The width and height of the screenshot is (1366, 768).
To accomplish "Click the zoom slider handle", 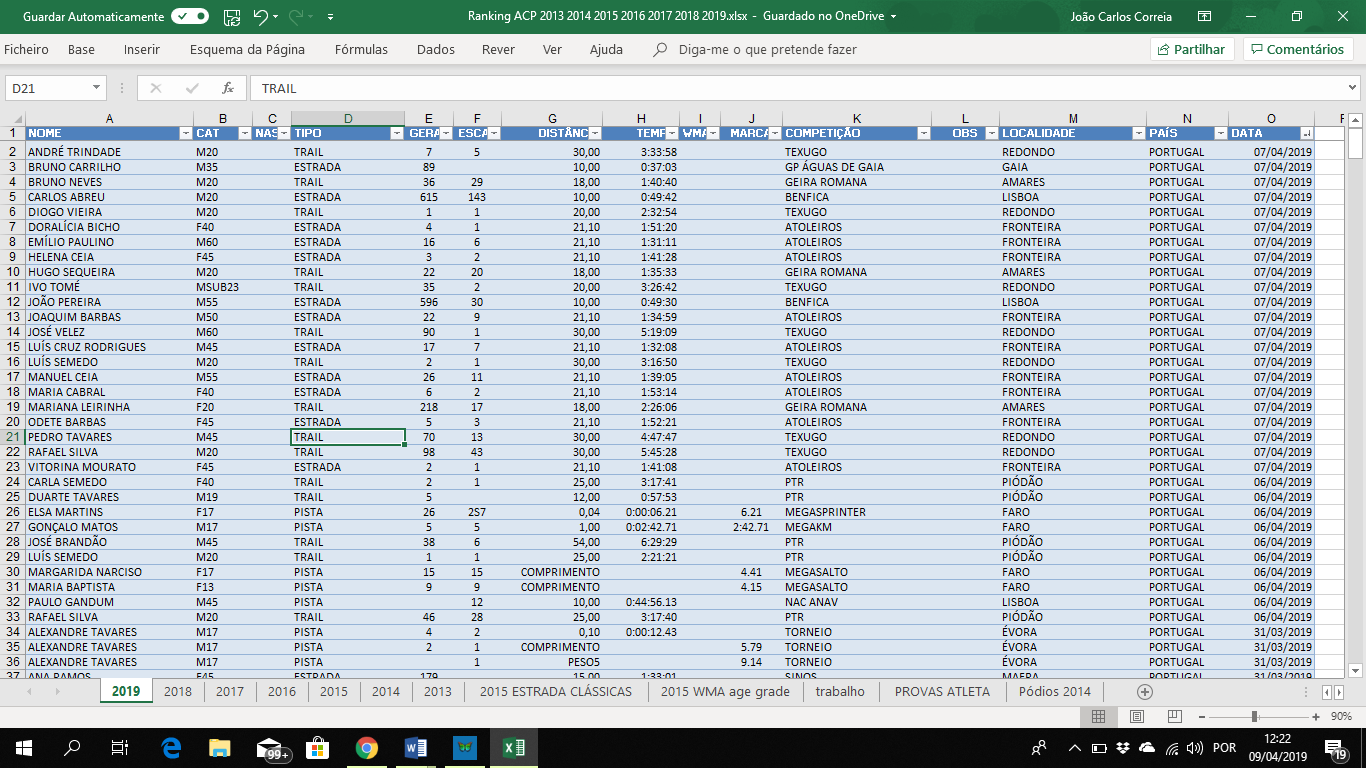I will (1254, 717).
